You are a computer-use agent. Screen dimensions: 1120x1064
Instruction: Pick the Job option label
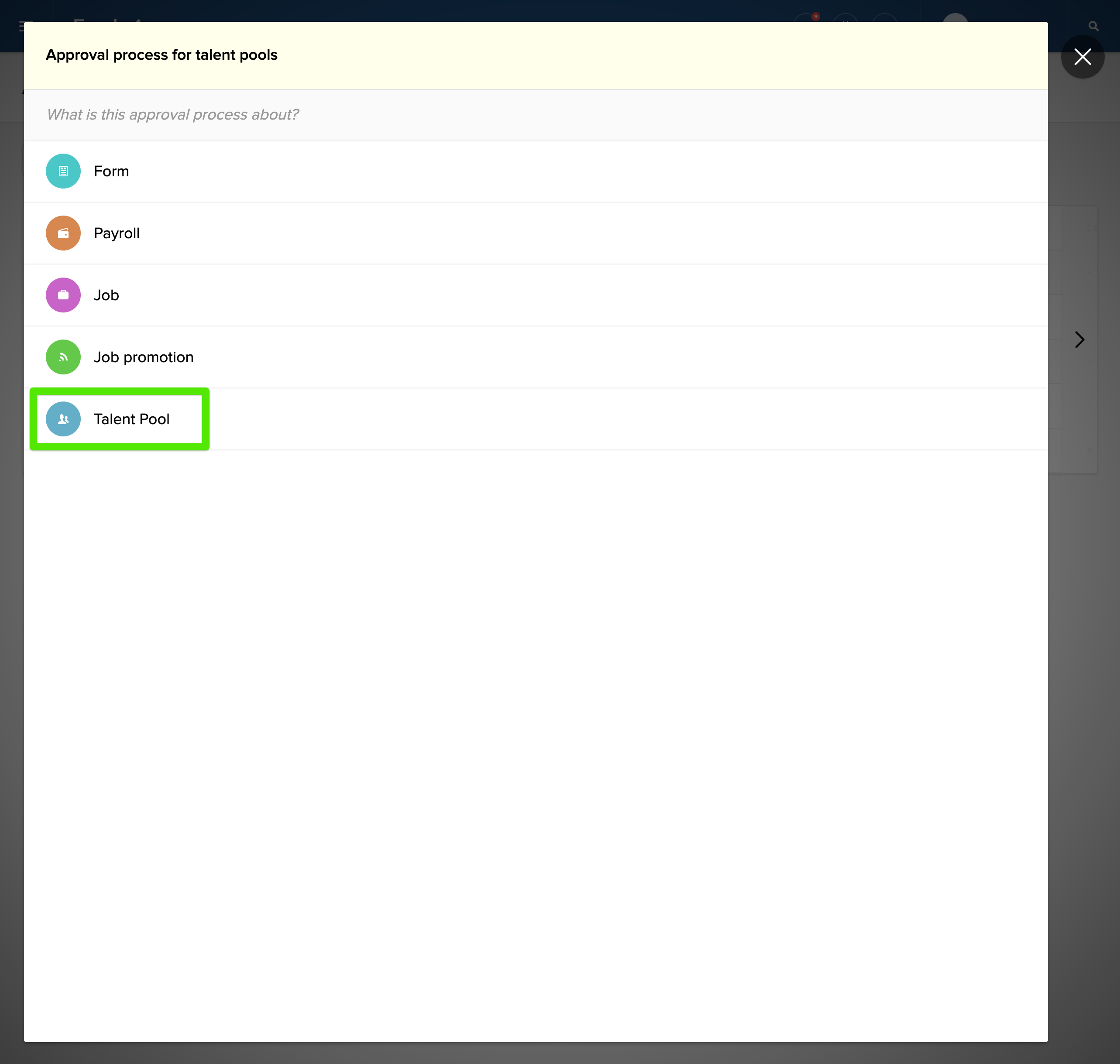[106, 295]
